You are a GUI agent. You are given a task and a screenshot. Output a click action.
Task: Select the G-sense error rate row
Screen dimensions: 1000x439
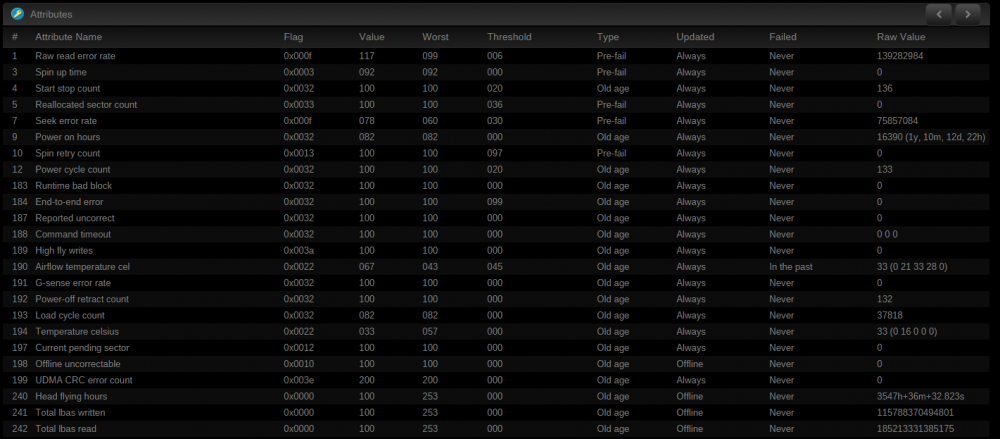[x=496, y=283]
